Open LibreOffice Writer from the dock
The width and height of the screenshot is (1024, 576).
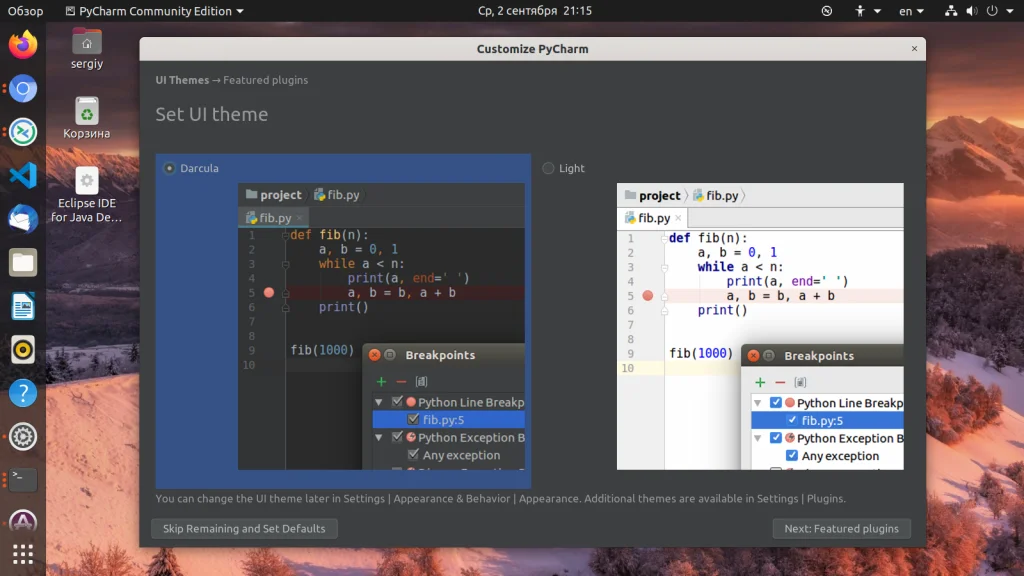(x=23, y=306)
